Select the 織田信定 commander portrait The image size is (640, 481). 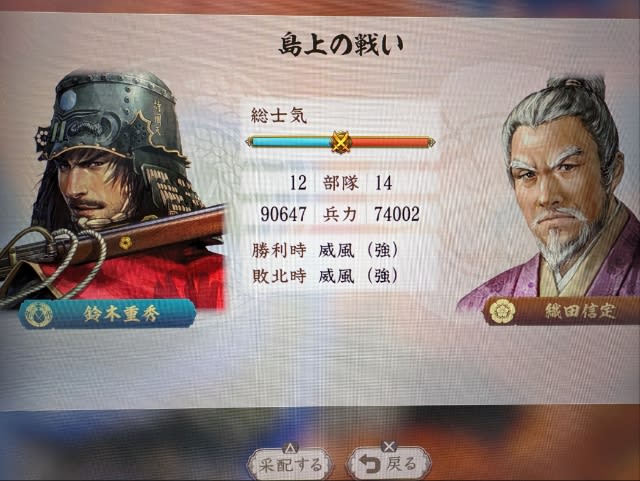pyautogui.click(x=551, y=190)
